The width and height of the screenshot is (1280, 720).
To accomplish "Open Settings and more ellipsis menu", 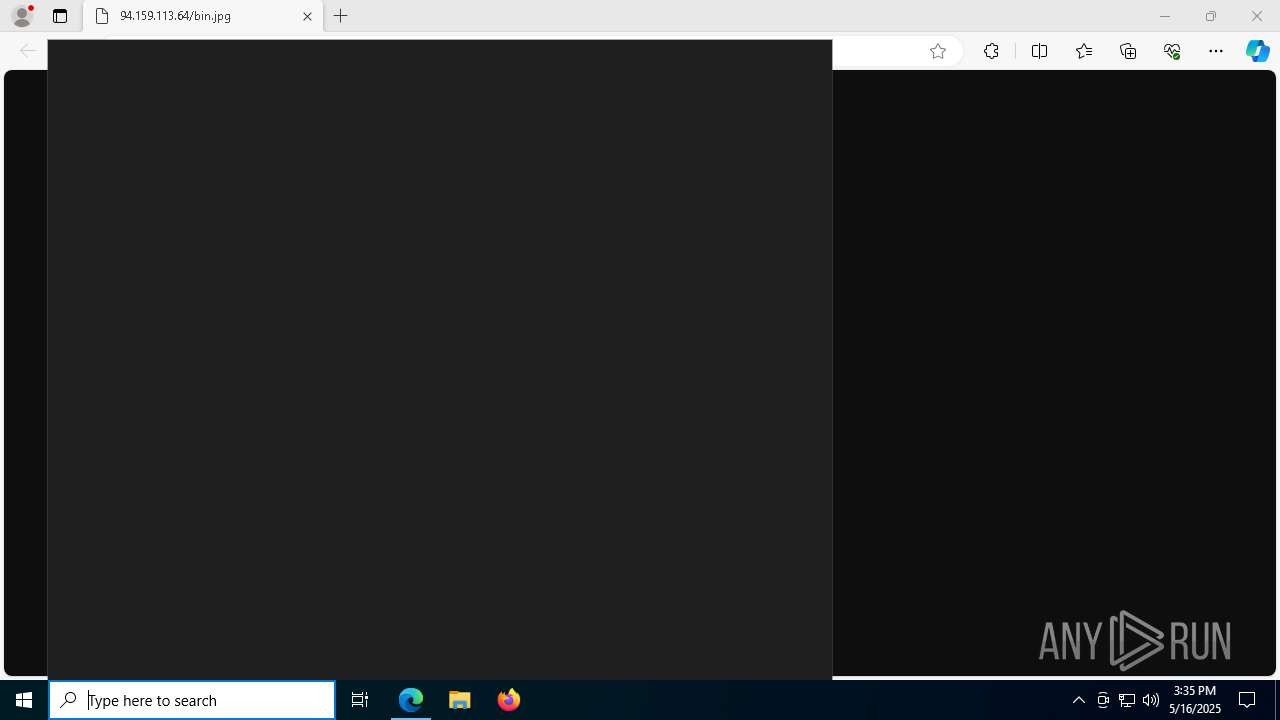I will pos(1216,51).
